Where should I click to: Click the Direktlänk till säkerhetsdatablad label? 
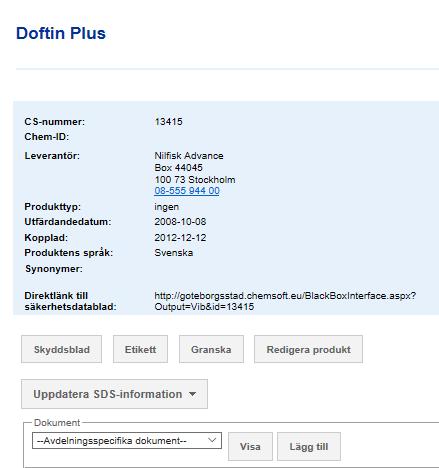pyautogui.click(x=70, y=301)
